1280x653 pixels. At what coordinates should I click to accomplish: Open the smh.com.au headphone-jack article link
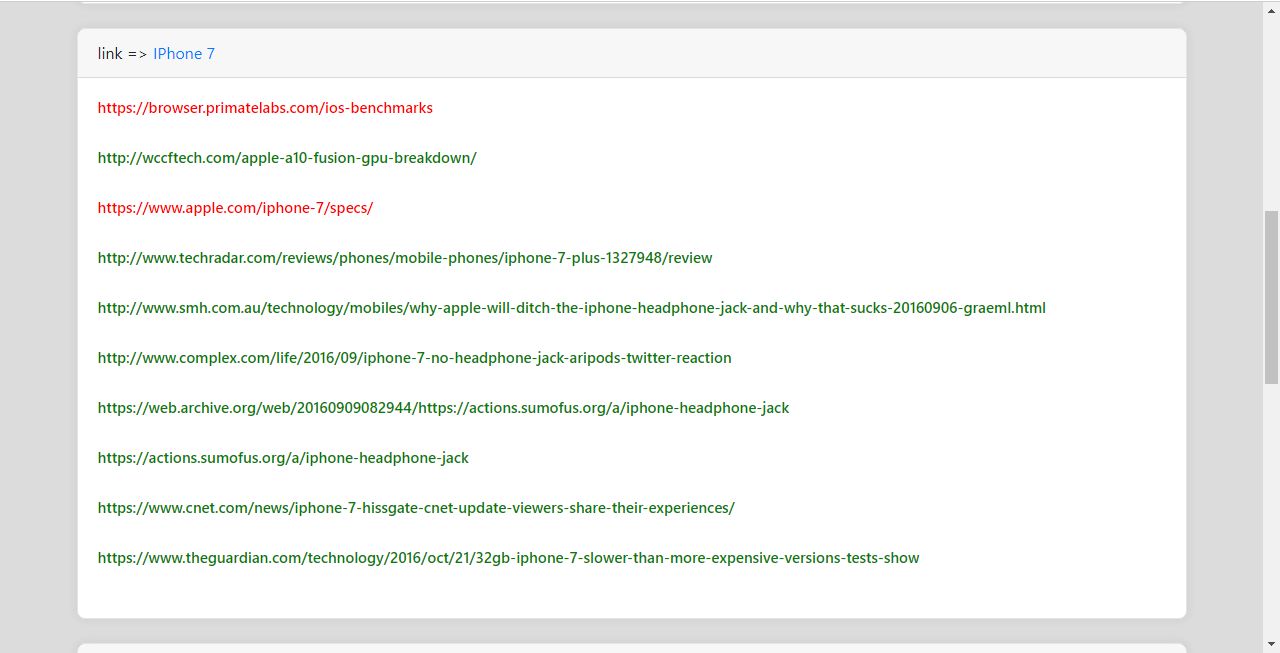tap(572, 308)
